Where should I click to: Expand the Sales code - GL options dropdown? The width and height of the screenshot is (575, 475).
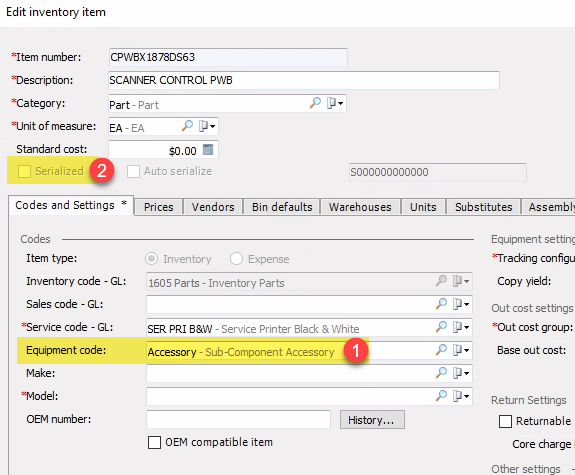pos(461,304)
